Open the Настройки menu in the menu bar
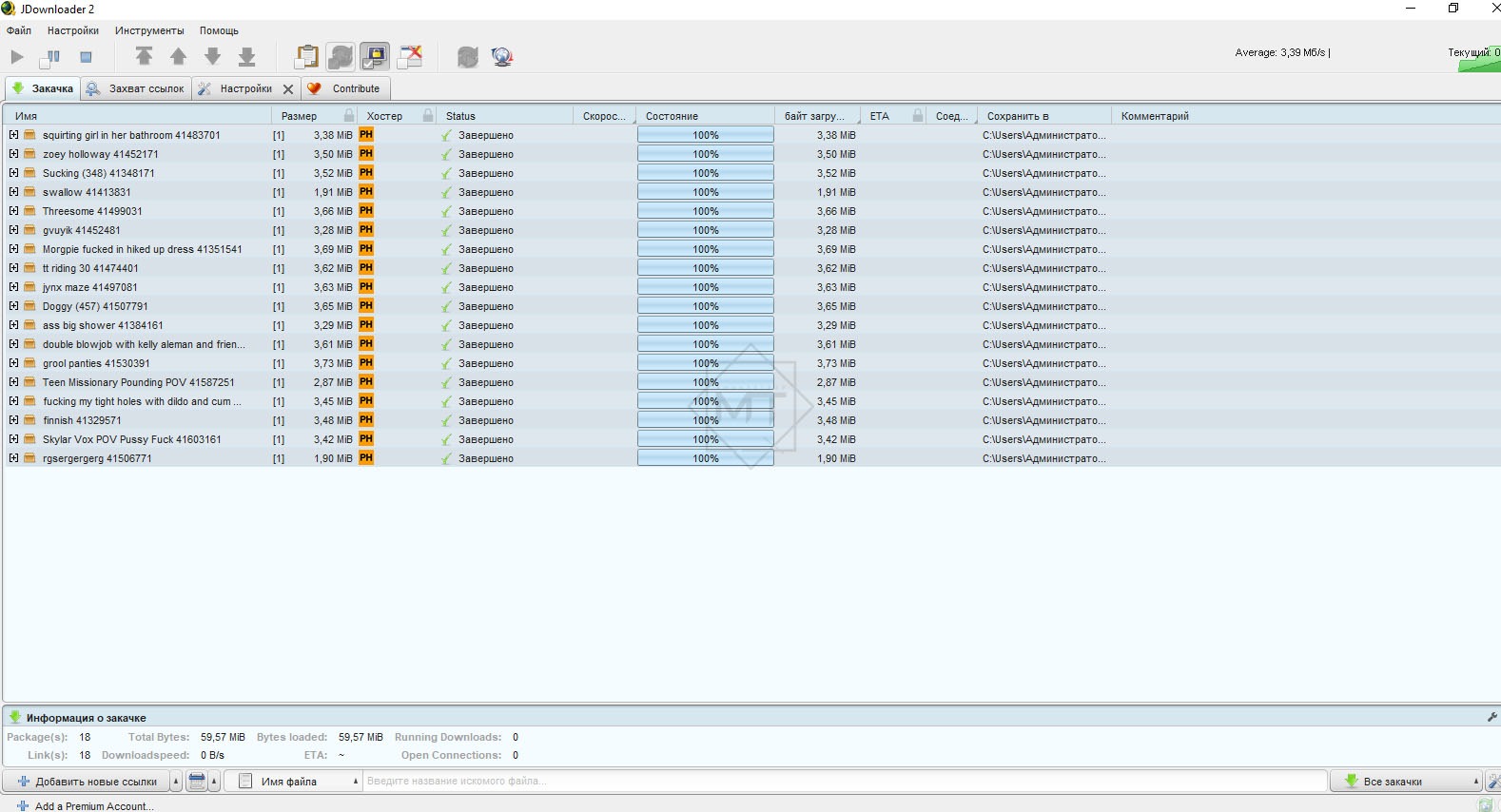Viewport: 1501px width, 812px height. [73, 30]
